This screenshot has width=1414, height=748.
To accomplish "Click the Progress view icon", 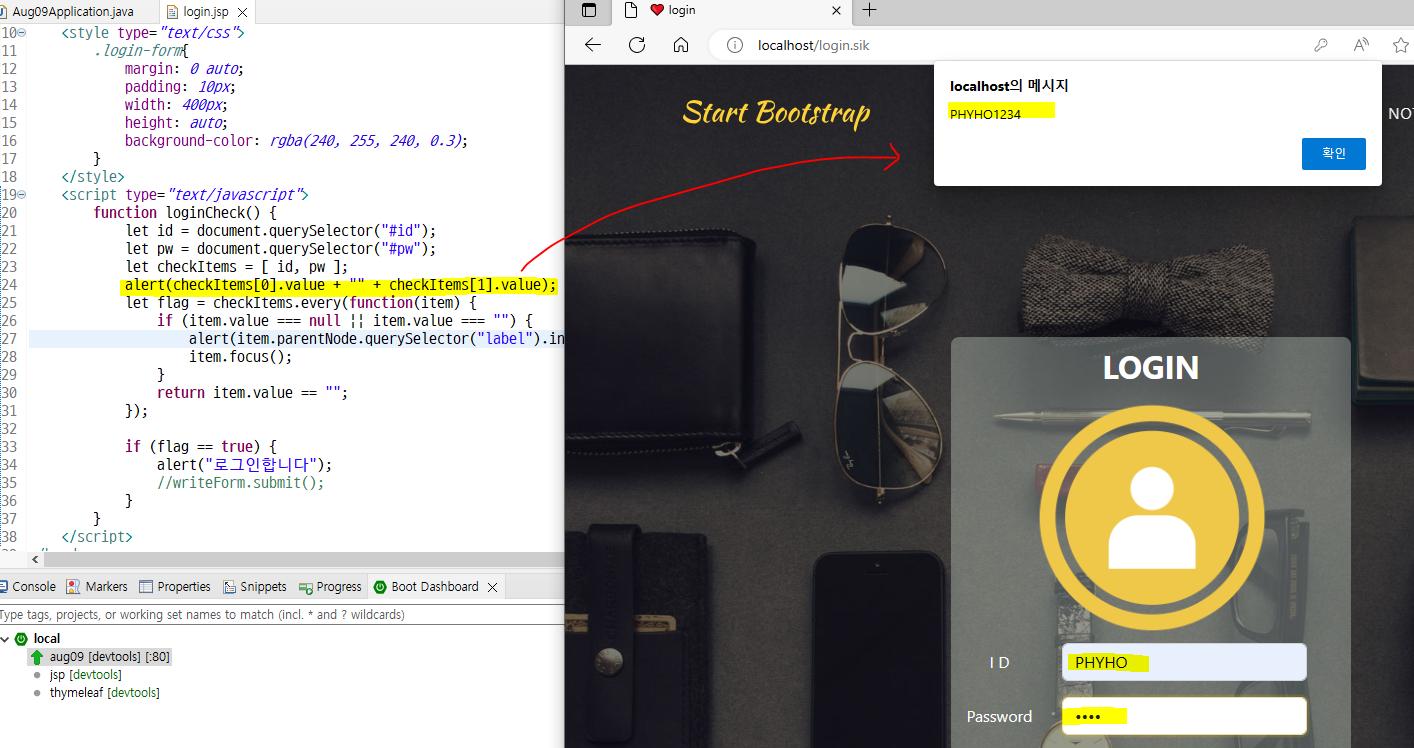I will click(x=307, y=587).
